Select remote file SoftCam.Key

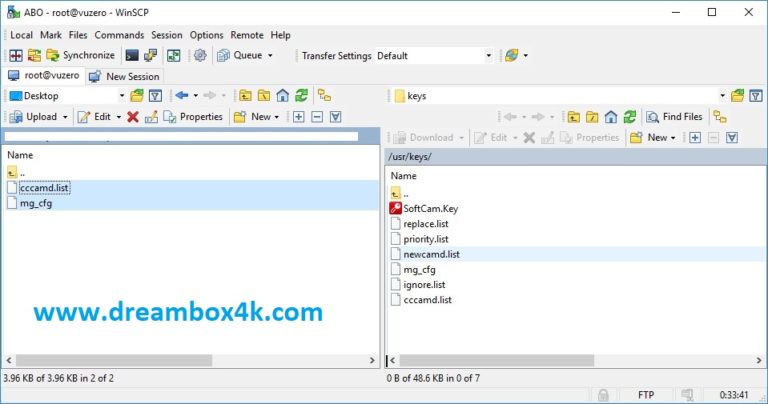coord(431,209)
